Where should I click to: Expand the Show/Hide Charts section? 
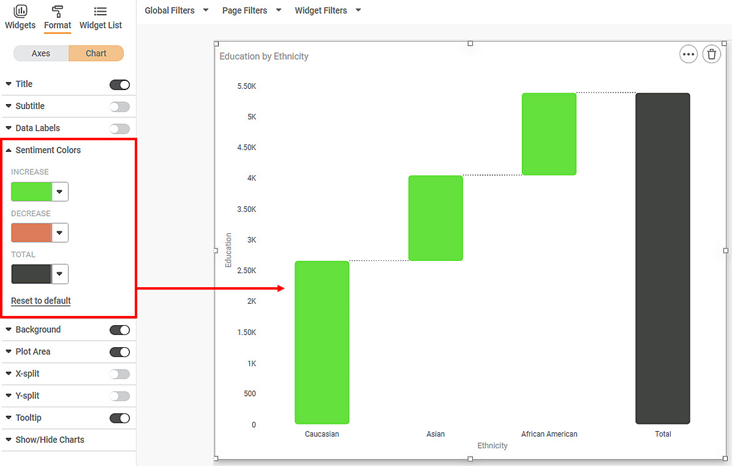tap(50, 440)
